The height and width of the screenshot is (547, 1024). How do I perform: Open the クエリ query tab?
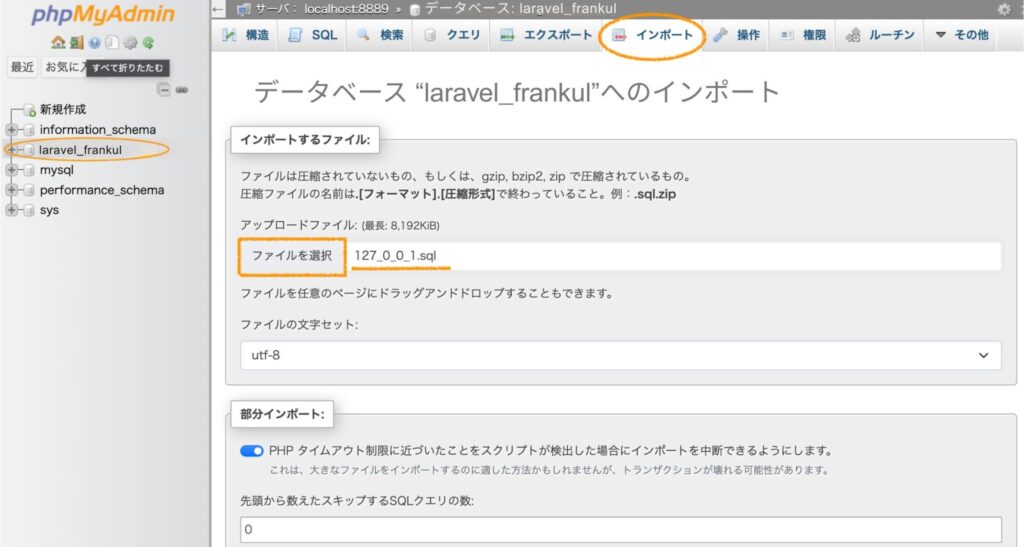pyautogui.click(x=452, y=35)
